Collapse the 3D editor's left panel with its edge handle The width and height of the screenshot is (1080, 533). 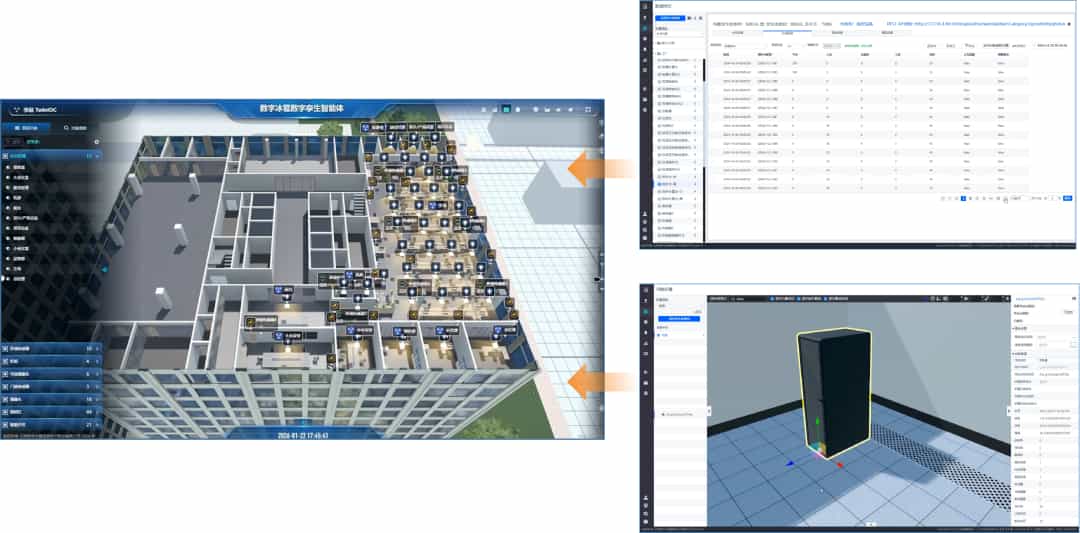[709, 412]
